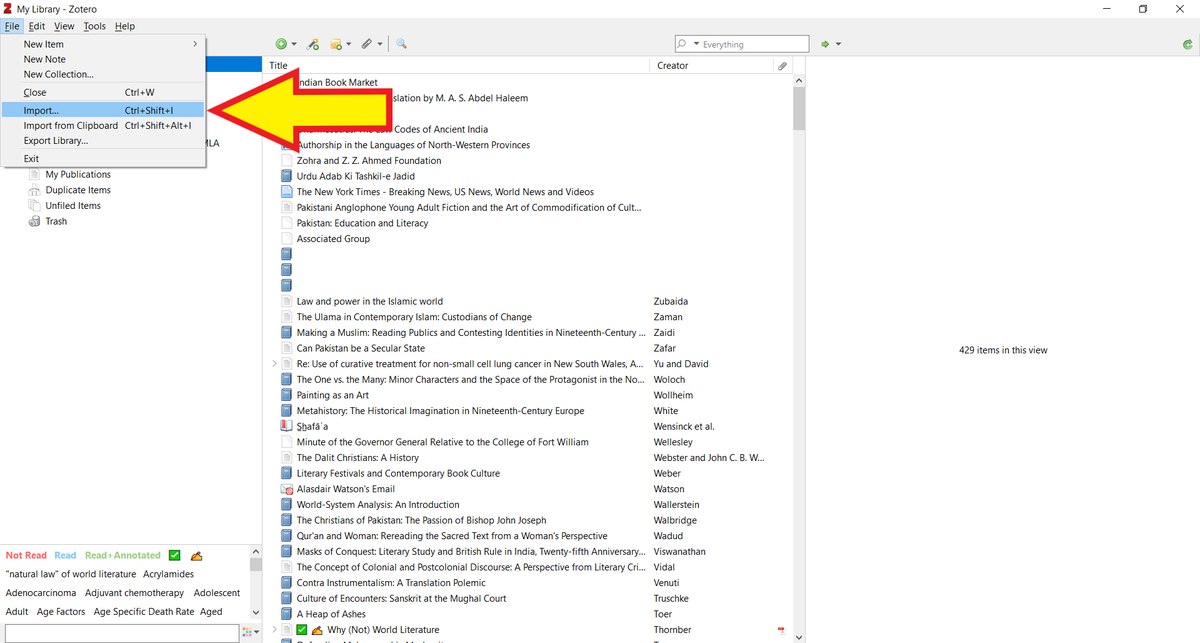The image size is (1200, 643).
Task: Filter by the Read+Annotated tag
Action: tap(123, 555)
